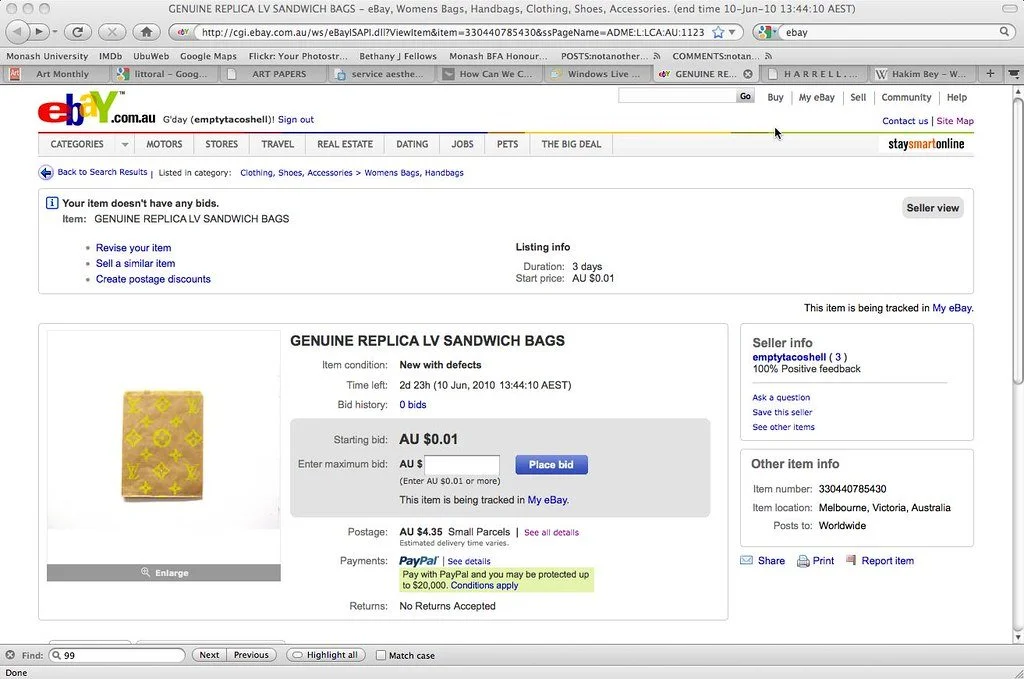Switch to the Art Monthly tab

(x=56, y=74)
